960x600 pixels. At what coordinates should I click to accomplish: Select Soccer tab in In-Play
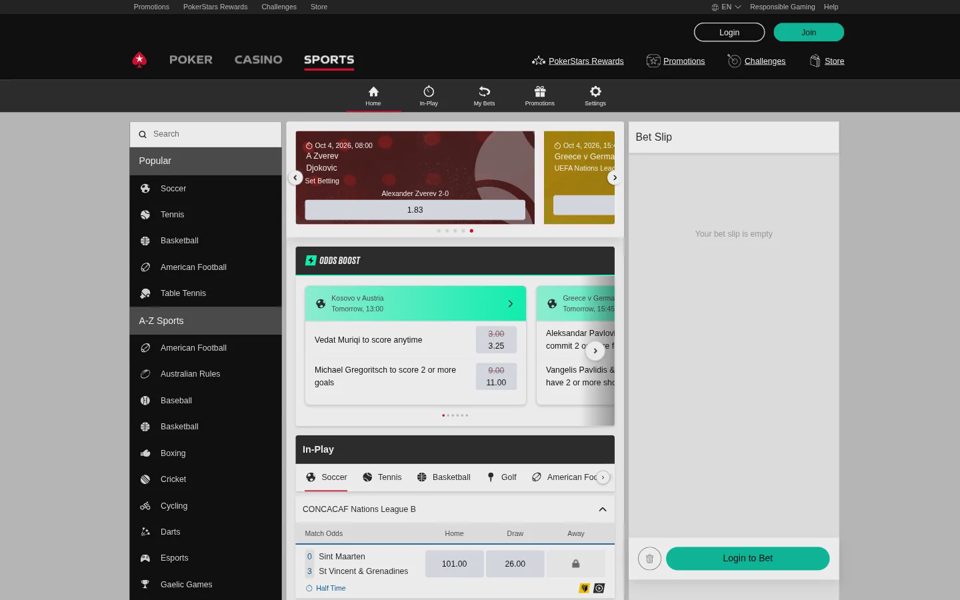tap(326, 478)
